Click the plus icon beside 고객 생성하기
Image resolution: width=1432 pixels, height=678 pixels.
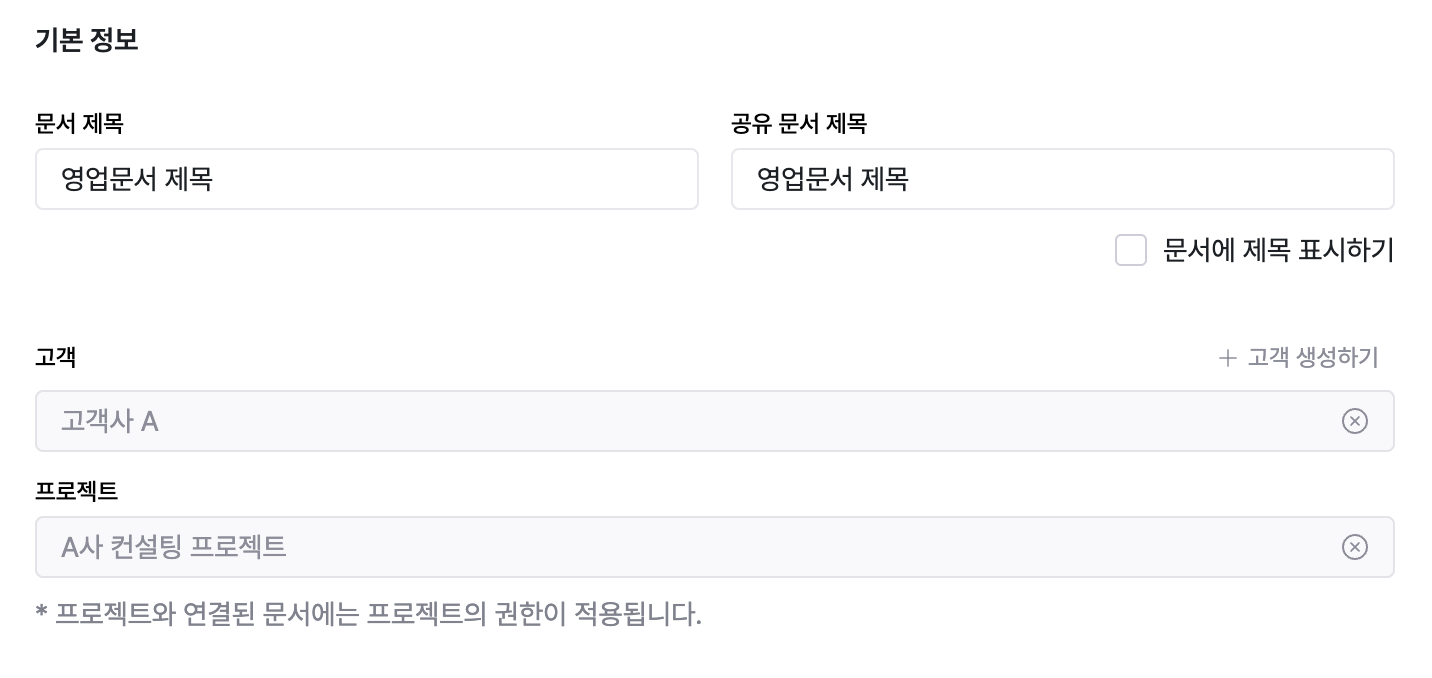pos(1228,358)
